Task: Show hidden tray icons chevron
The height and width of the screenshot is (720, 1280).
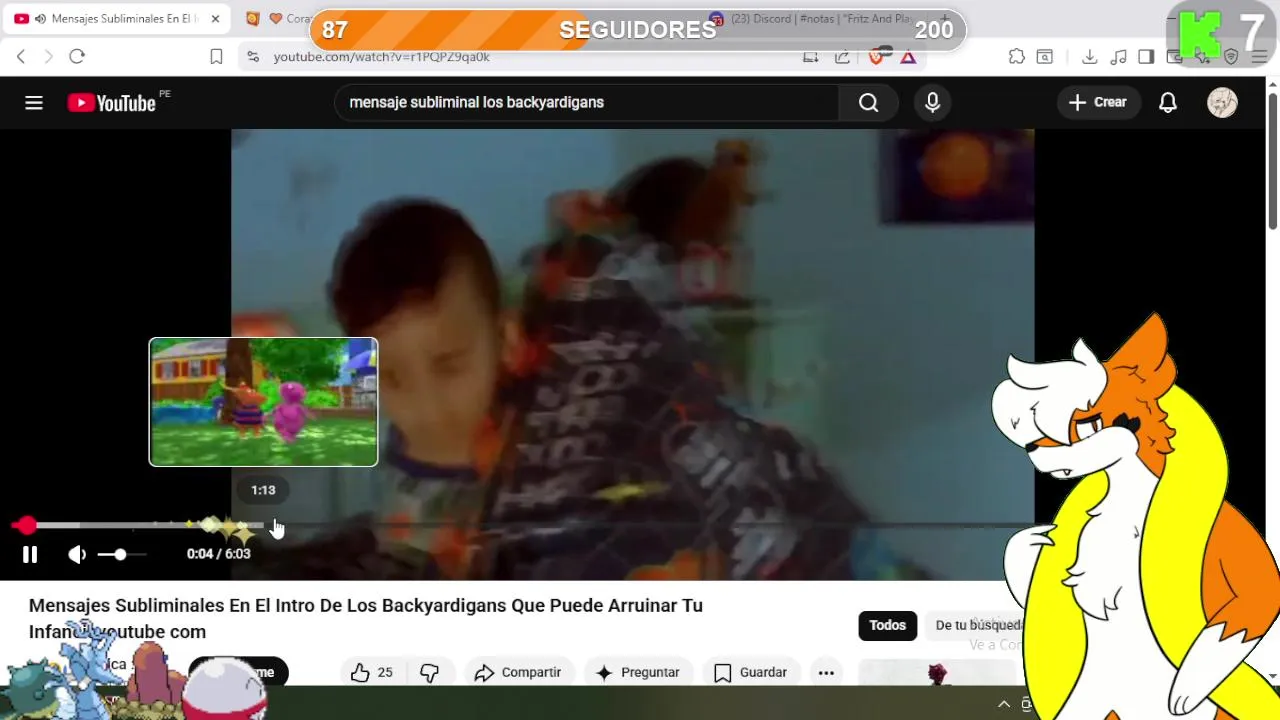Action: pyautogui.click(x=1004, y=704)
